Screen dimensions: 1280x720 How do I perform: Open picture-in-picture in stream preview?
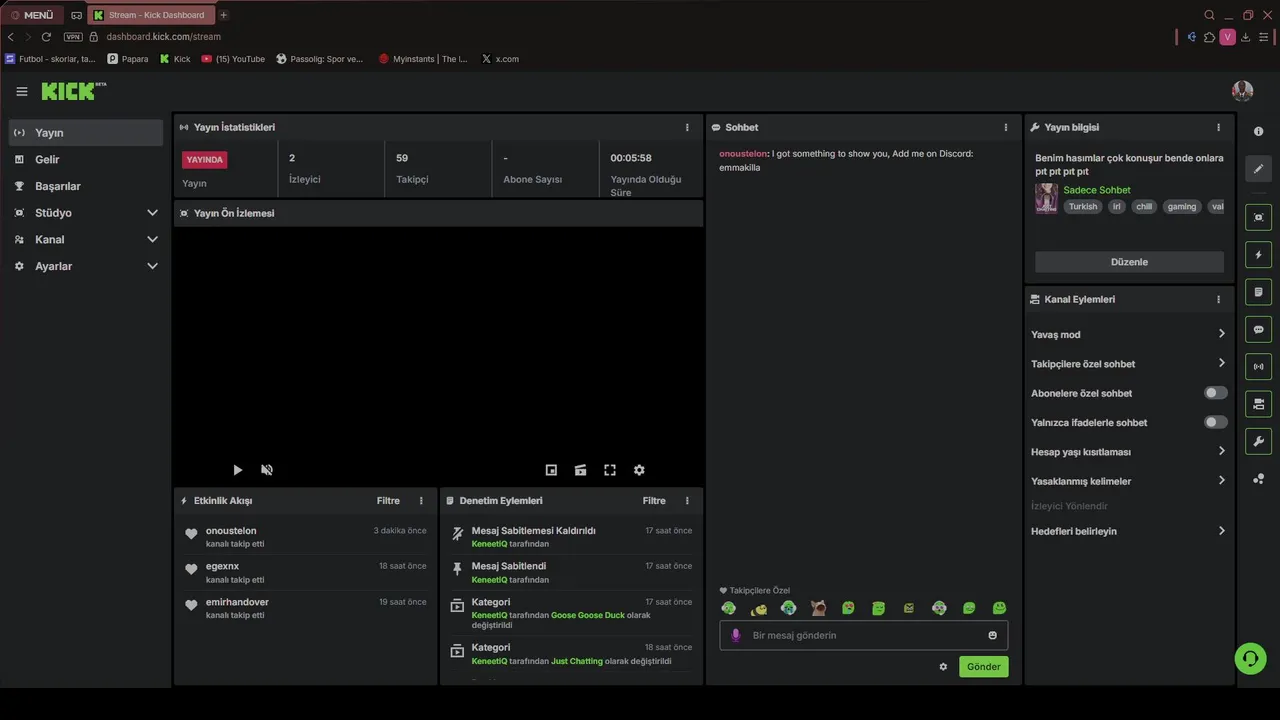(x=551, y=470)
